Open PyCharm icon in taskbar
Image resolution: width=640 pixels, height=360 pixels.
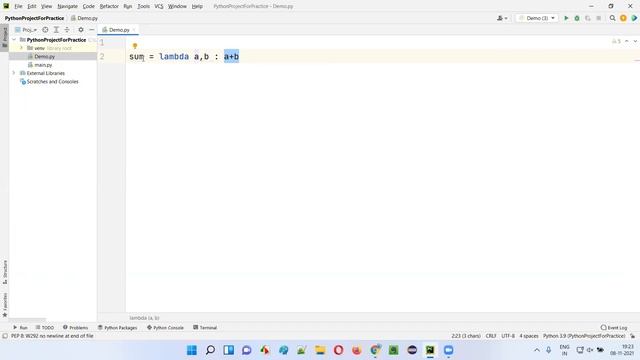pos(430,350)
